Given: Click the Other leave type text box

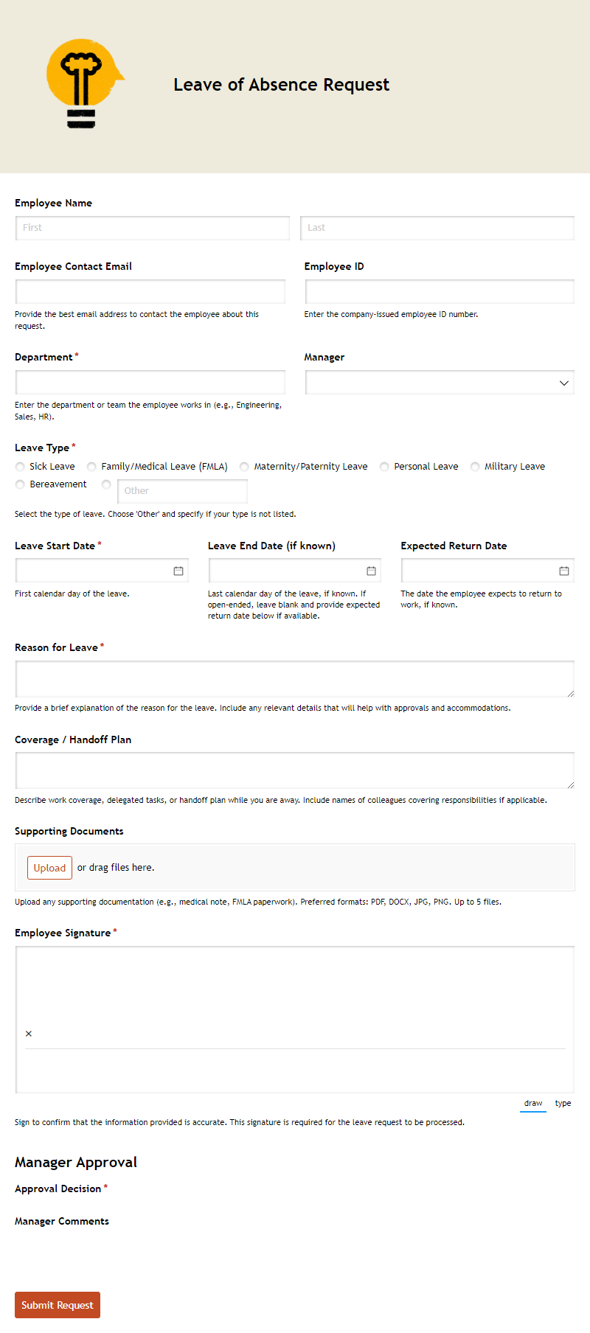Looking at the screenshot, I should point(182,491).
